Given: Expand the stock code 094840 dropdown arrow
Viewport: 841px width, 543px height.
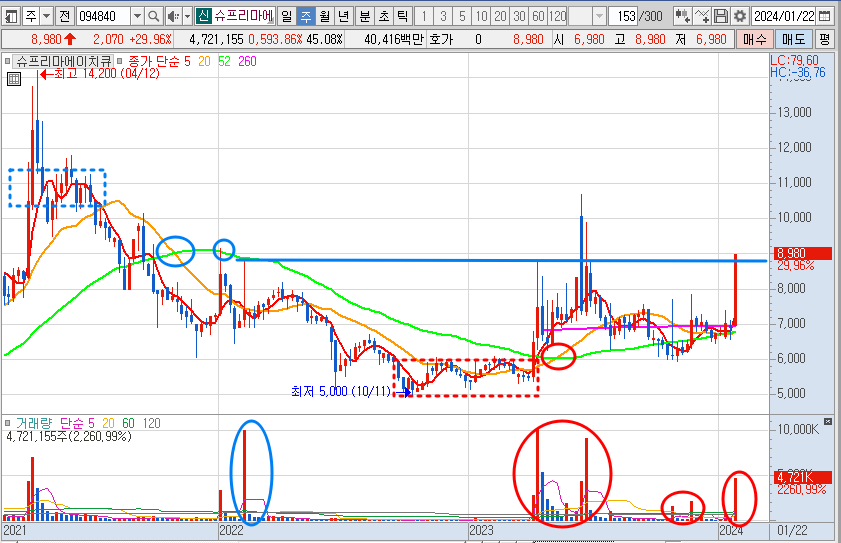Looking at the screenshot, I should point(137,17).
